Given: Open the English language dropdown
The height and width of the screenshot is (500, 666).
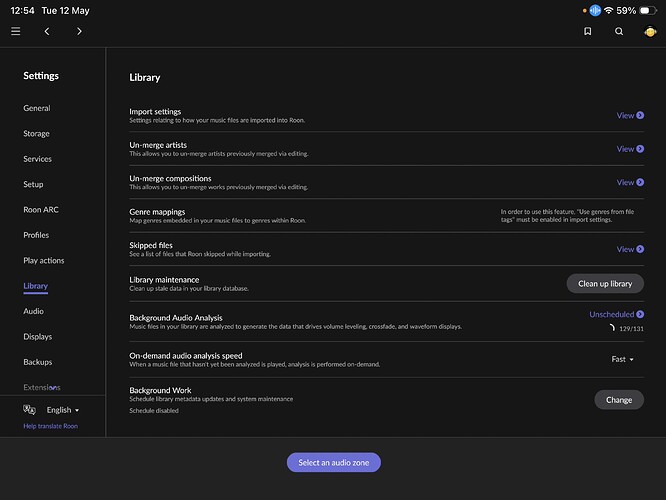Looking at the screenshot, I should pyautogui.click(x=63, y=410).
